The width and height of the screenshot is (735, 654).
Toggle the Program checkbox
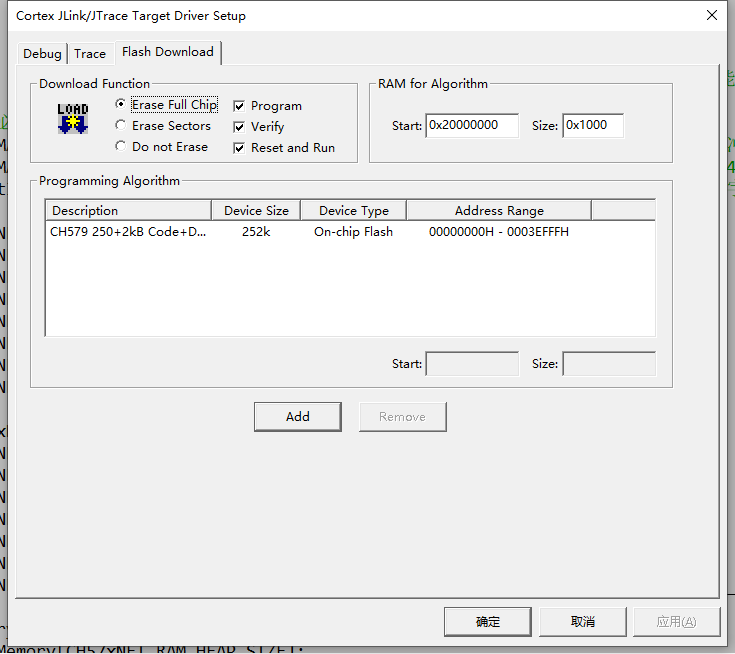click(239, 106)
